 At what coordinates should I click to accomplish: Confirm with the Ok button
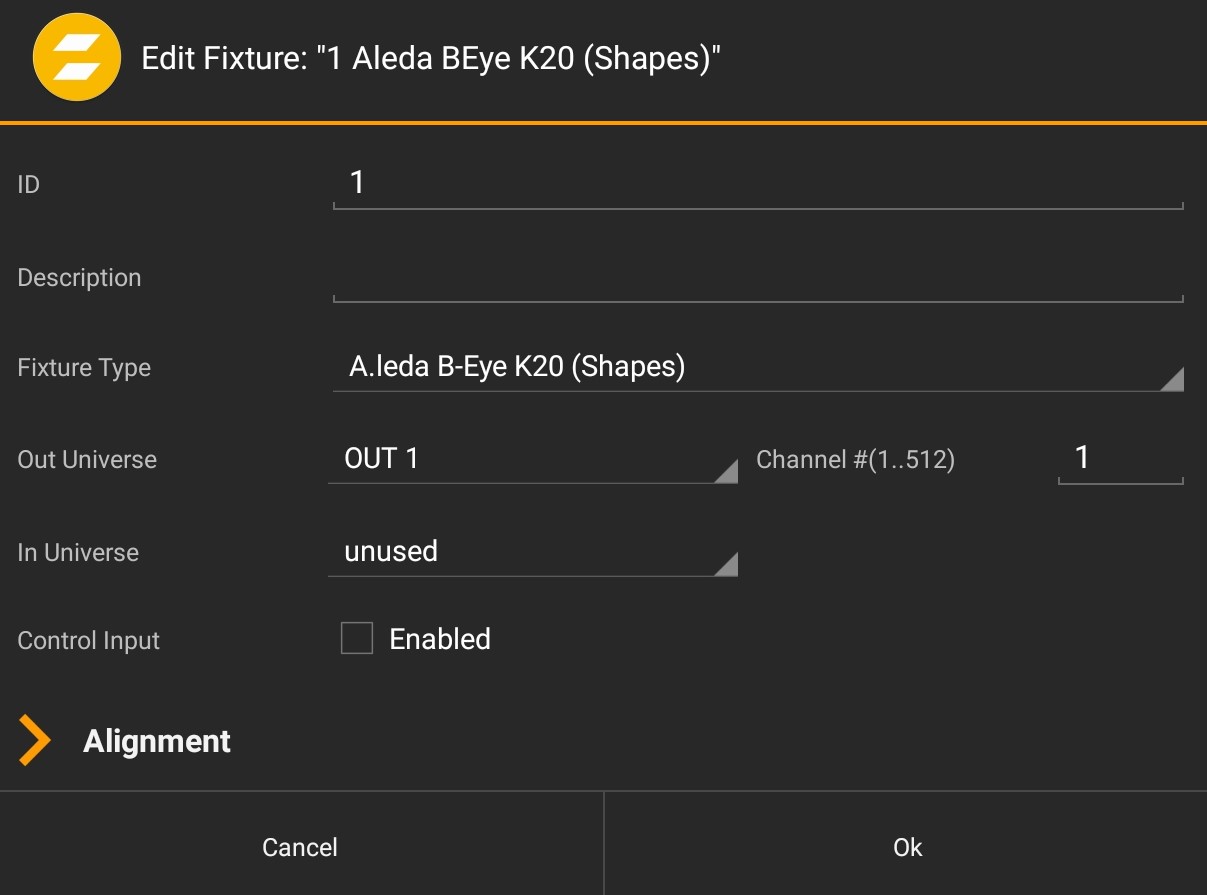pyautogui.click(x=906, y=847)
